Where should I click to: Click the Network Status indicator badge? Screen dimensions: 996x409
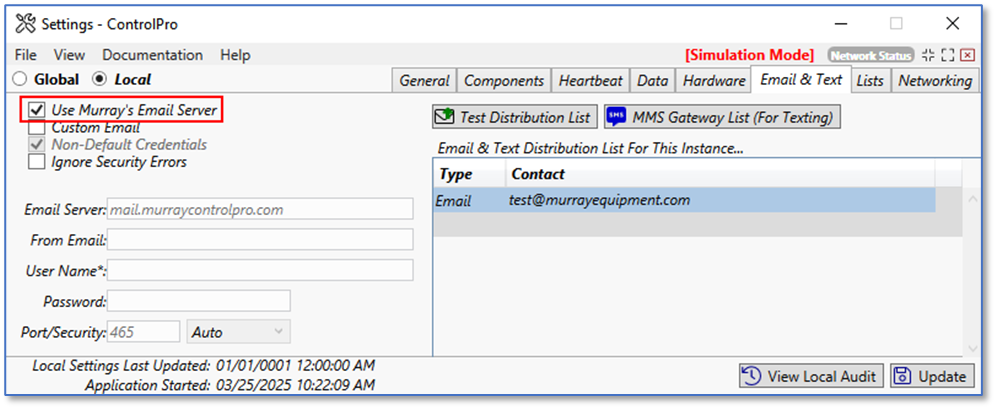[x=870, y=55]
